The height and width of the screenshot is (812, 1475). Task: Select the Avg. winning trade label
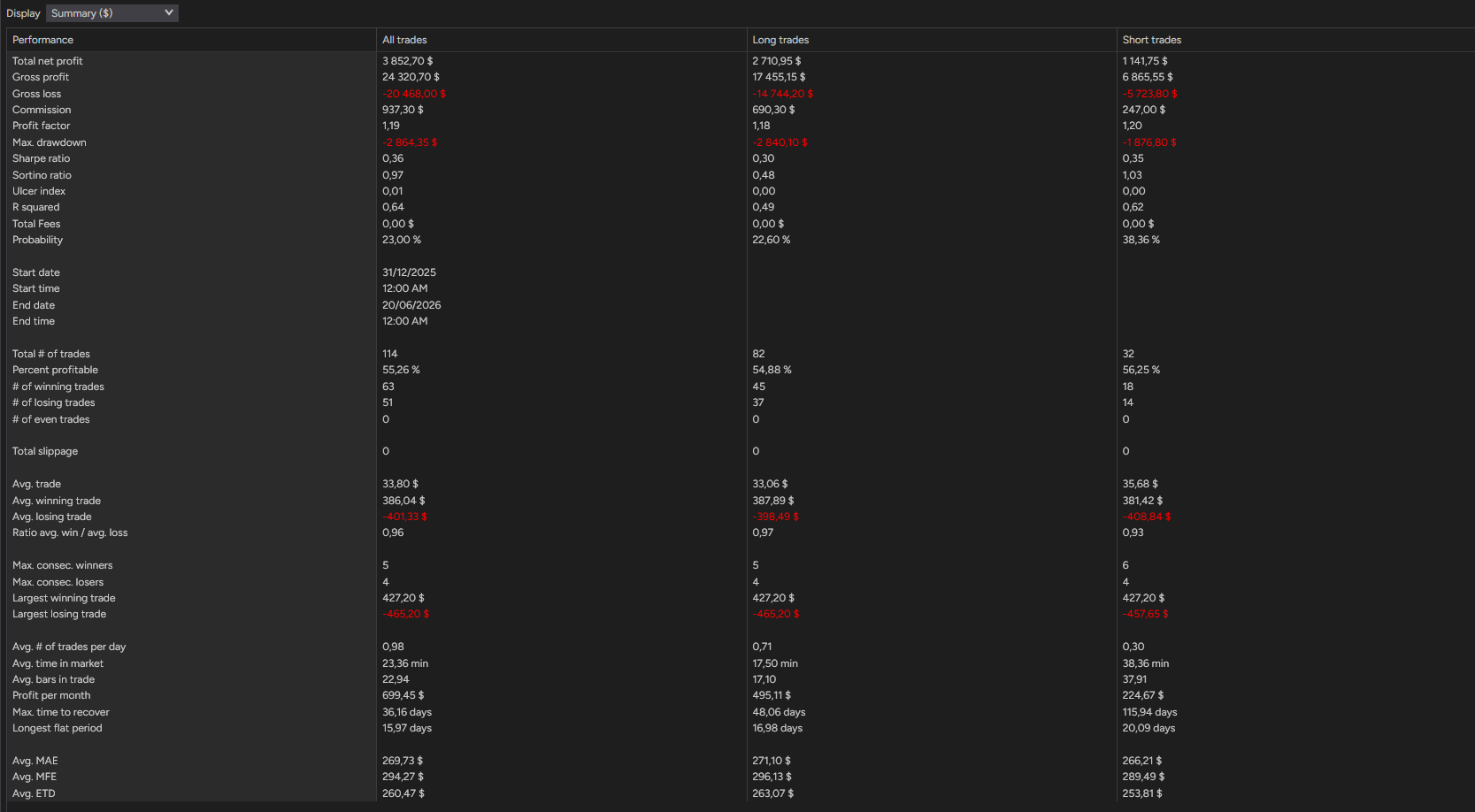coord(57,501)
